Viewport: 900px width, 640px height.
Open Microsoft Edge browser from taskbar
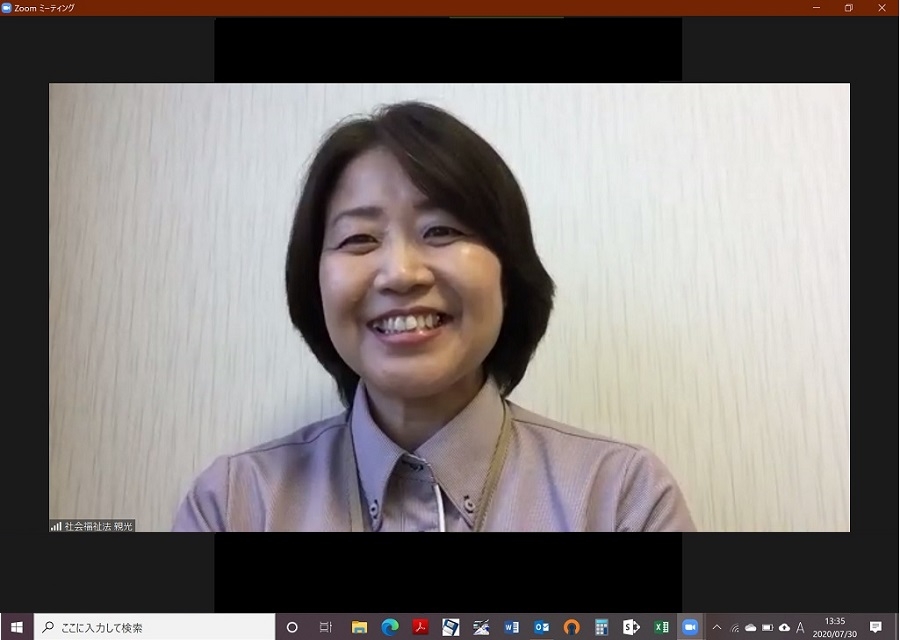(x=390, y=627)
